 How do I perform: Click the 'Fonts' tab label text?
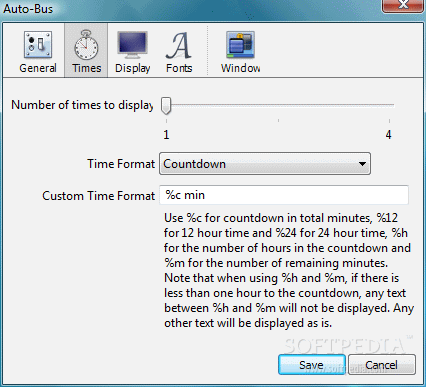click(179, 68)
